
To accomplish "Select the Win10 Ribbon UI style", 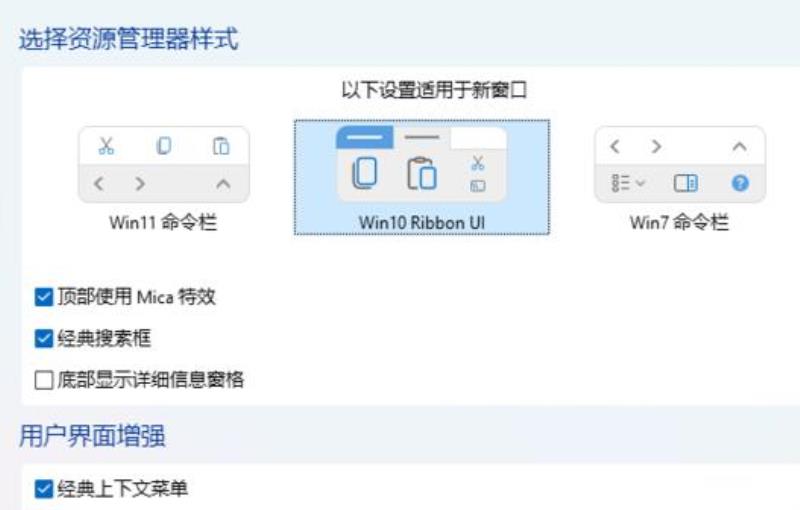I will (422, 177).
